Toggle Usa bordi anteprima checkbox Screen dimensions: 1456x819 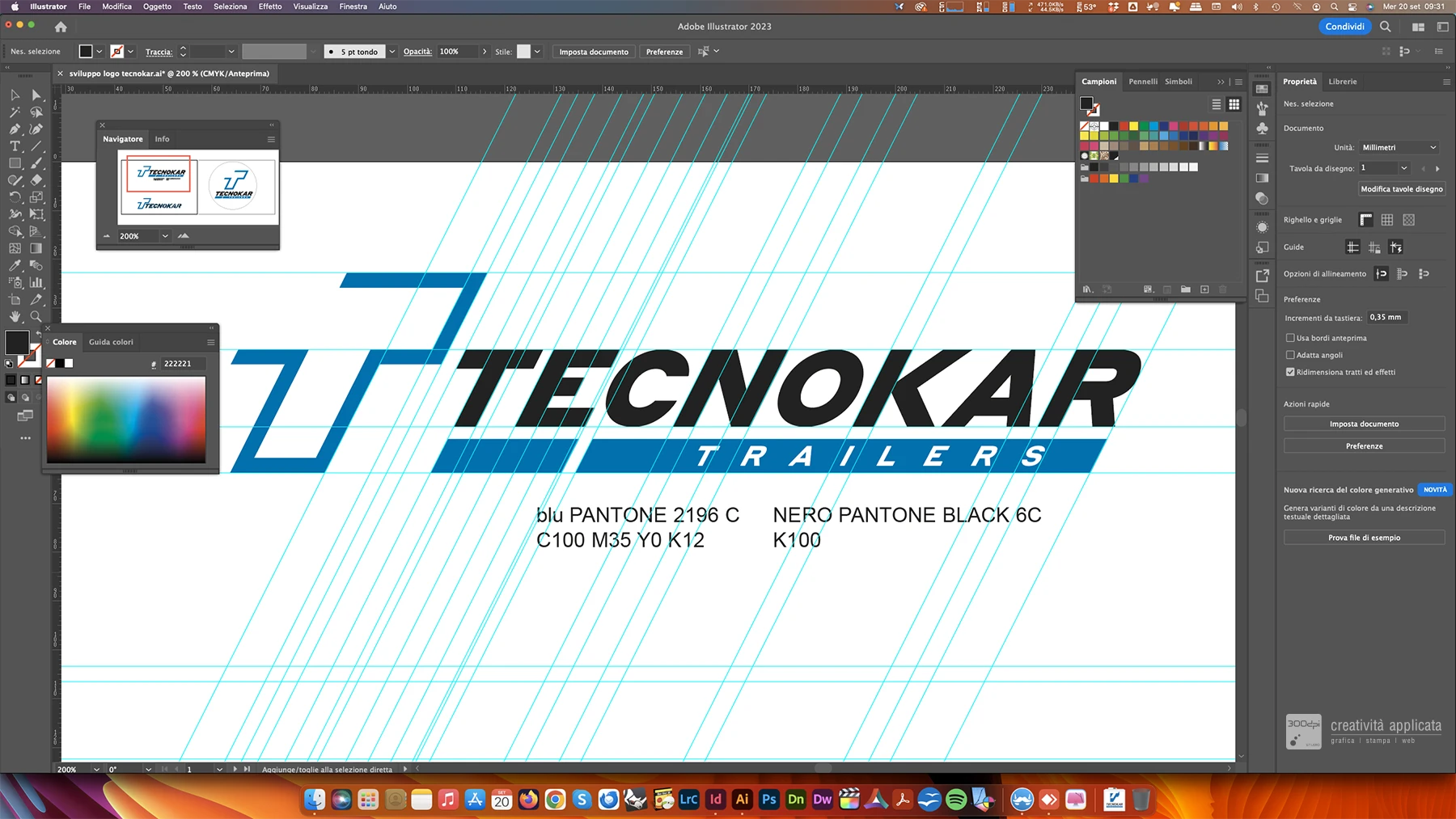pyautogui.click(x=1290, y=338)
